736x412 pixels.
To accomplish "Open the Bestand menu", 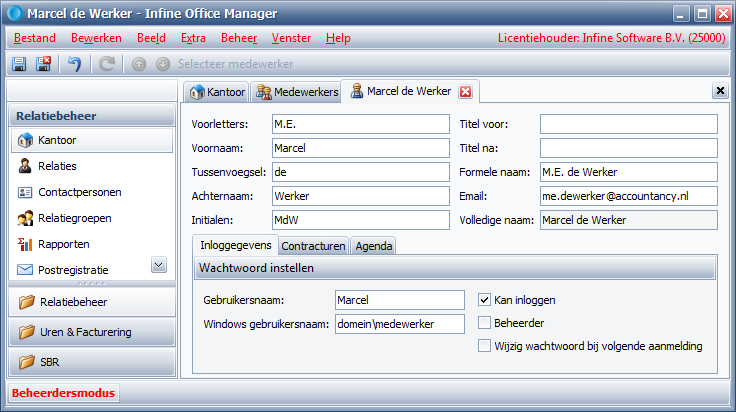I will (35, 38).
